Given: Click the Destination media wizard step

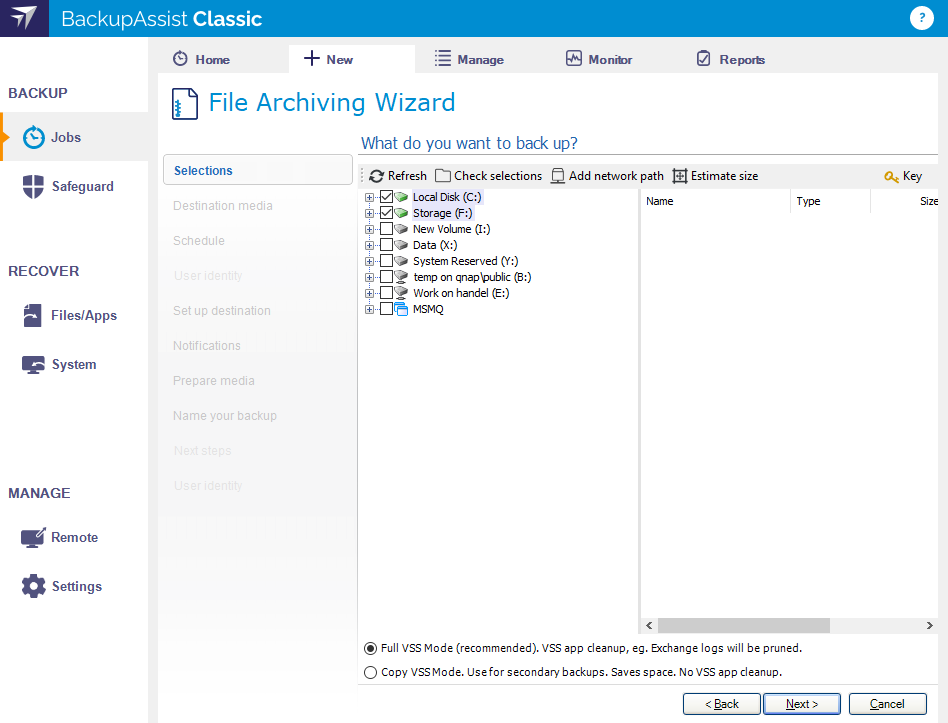Looking at the screenshot, I should point(222,206).
